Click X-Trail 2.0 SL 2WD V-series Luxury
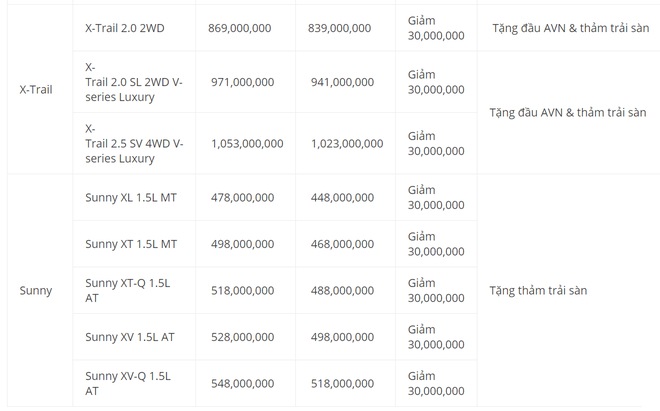 coord(134,82)
